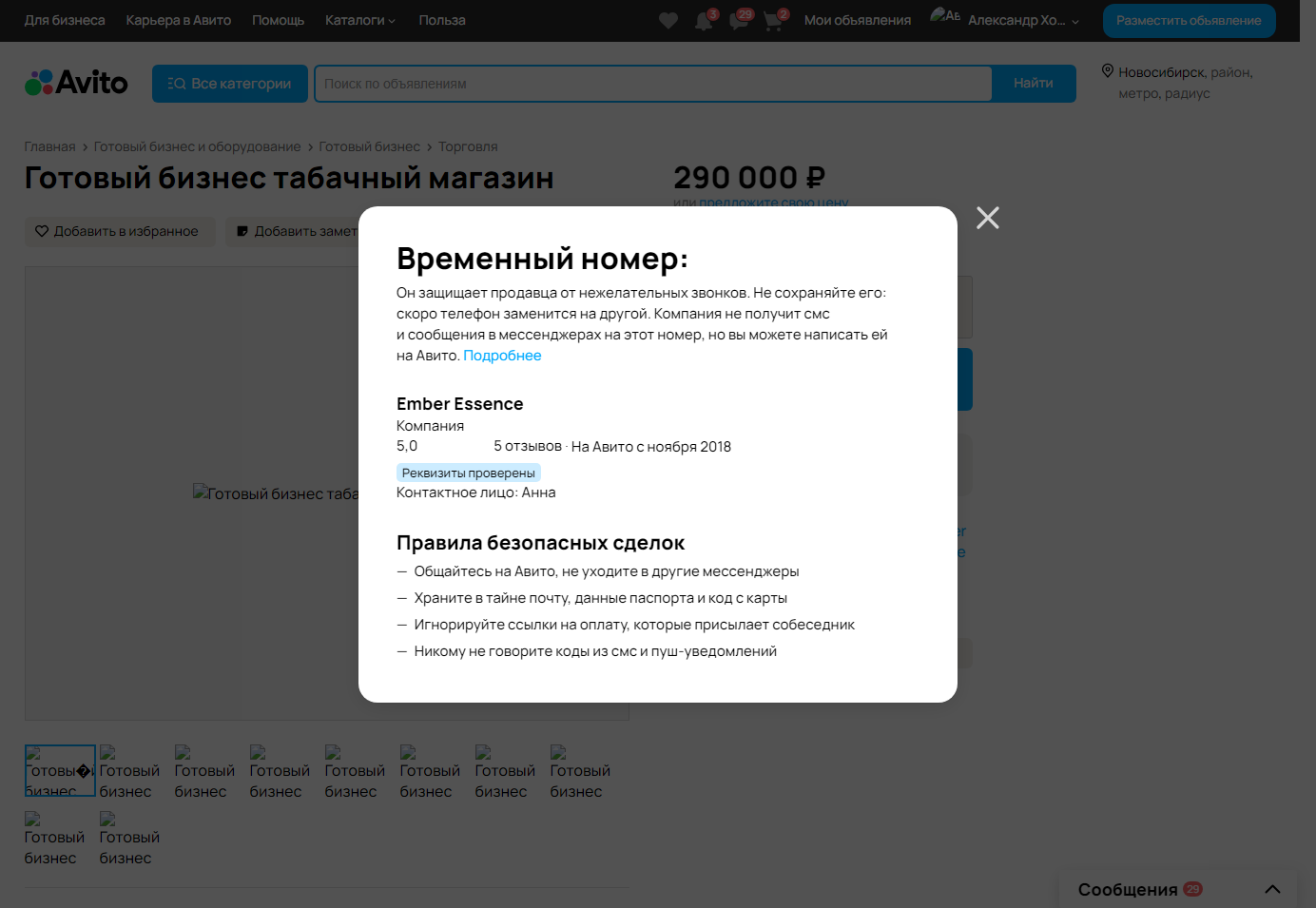
Task: Click price text 290 000 ₽
Action: [x=749, y=177]
